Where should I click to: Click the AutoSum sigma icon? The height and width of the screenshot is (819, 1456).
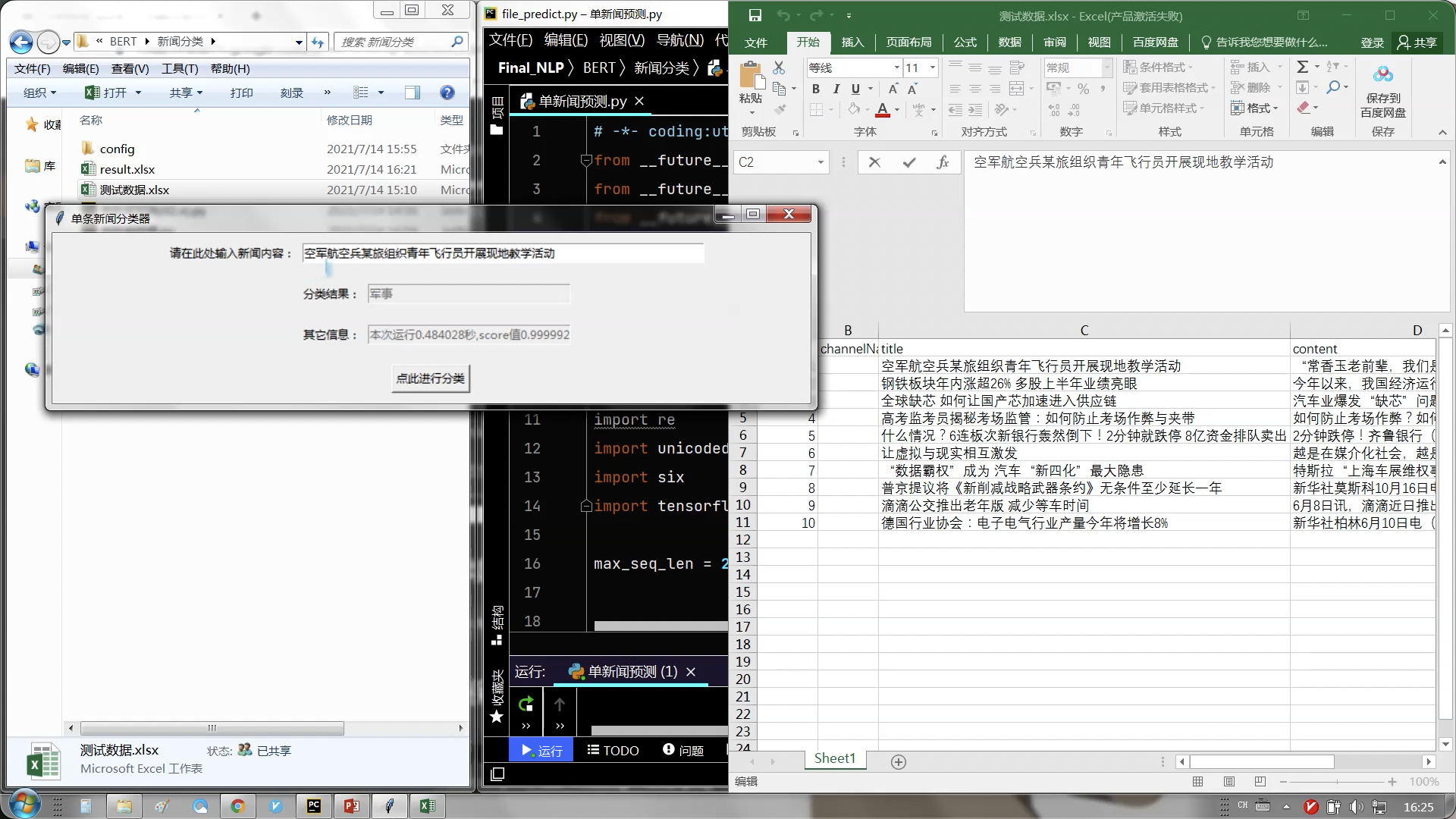tap(1302, 67)
